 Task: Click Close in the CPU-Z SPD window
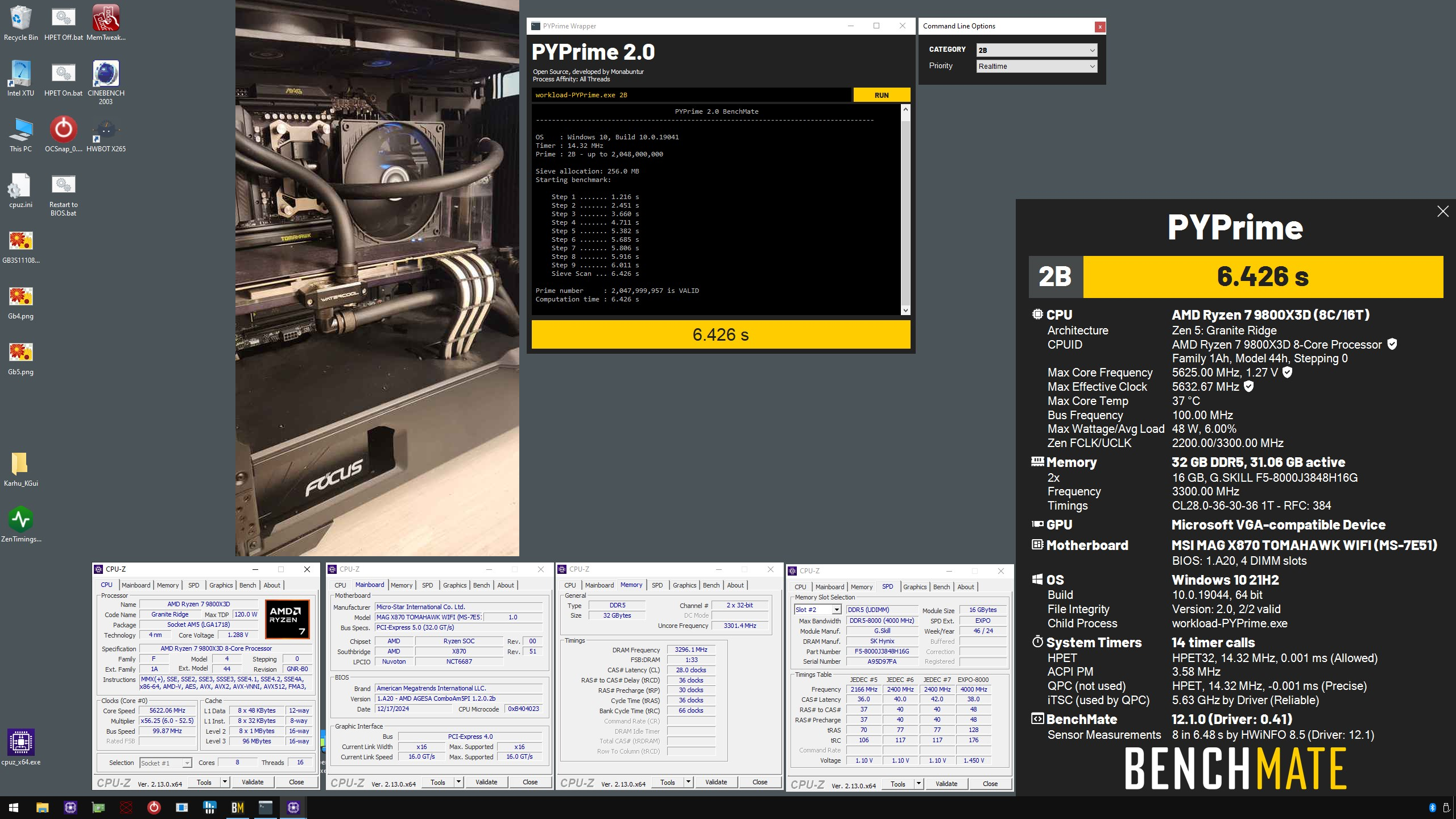coord(990,784)
